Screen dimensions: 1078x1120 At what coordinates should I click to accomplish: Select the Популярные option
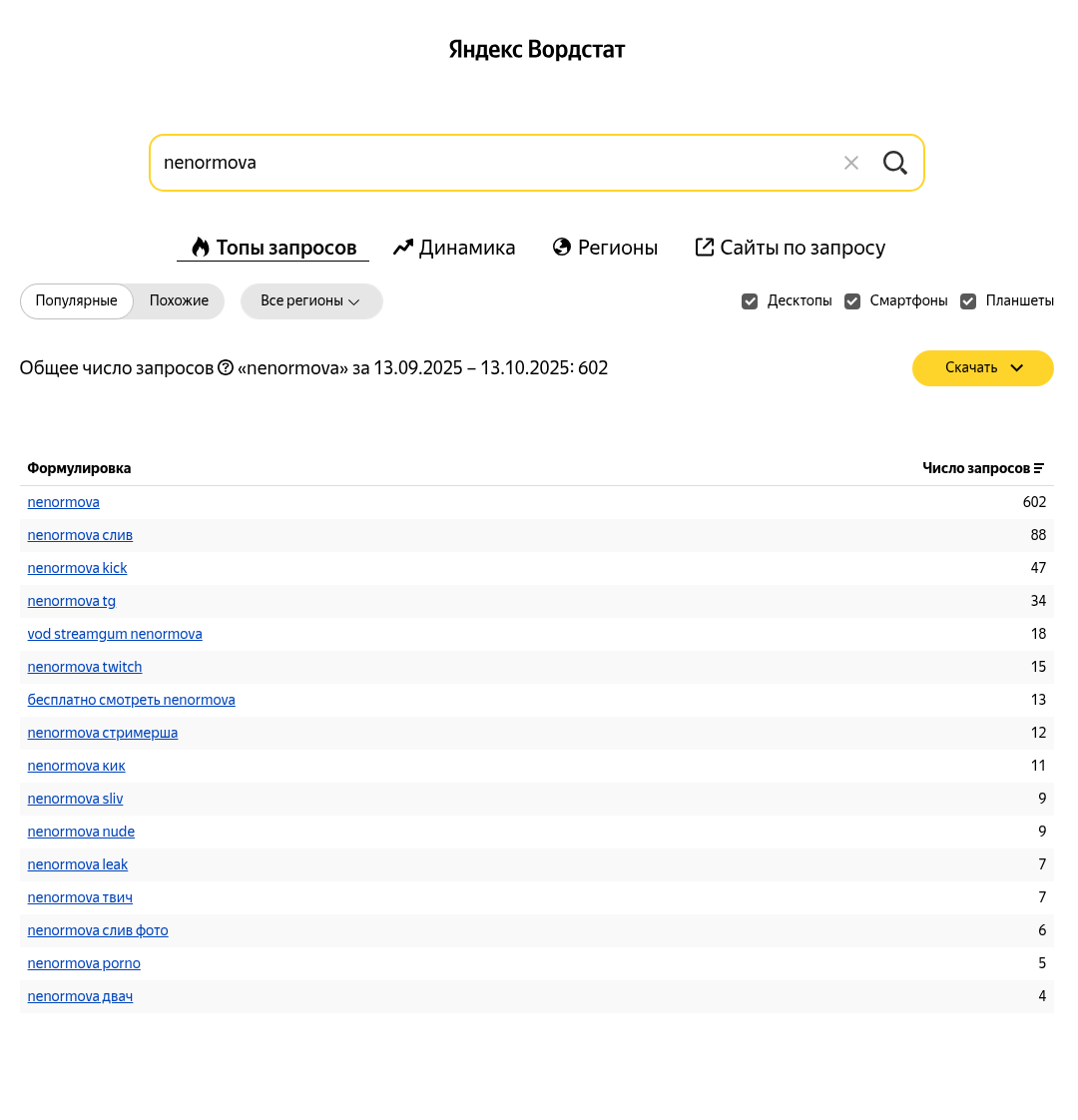[x=77, y=301]
